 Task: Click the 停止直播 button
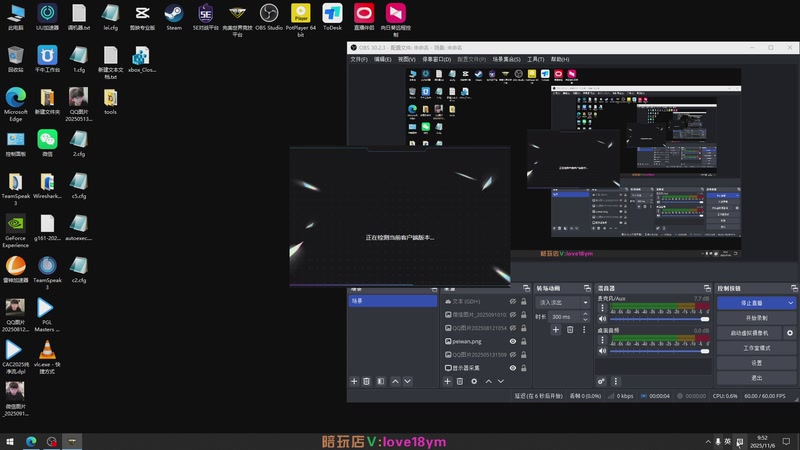752,303
